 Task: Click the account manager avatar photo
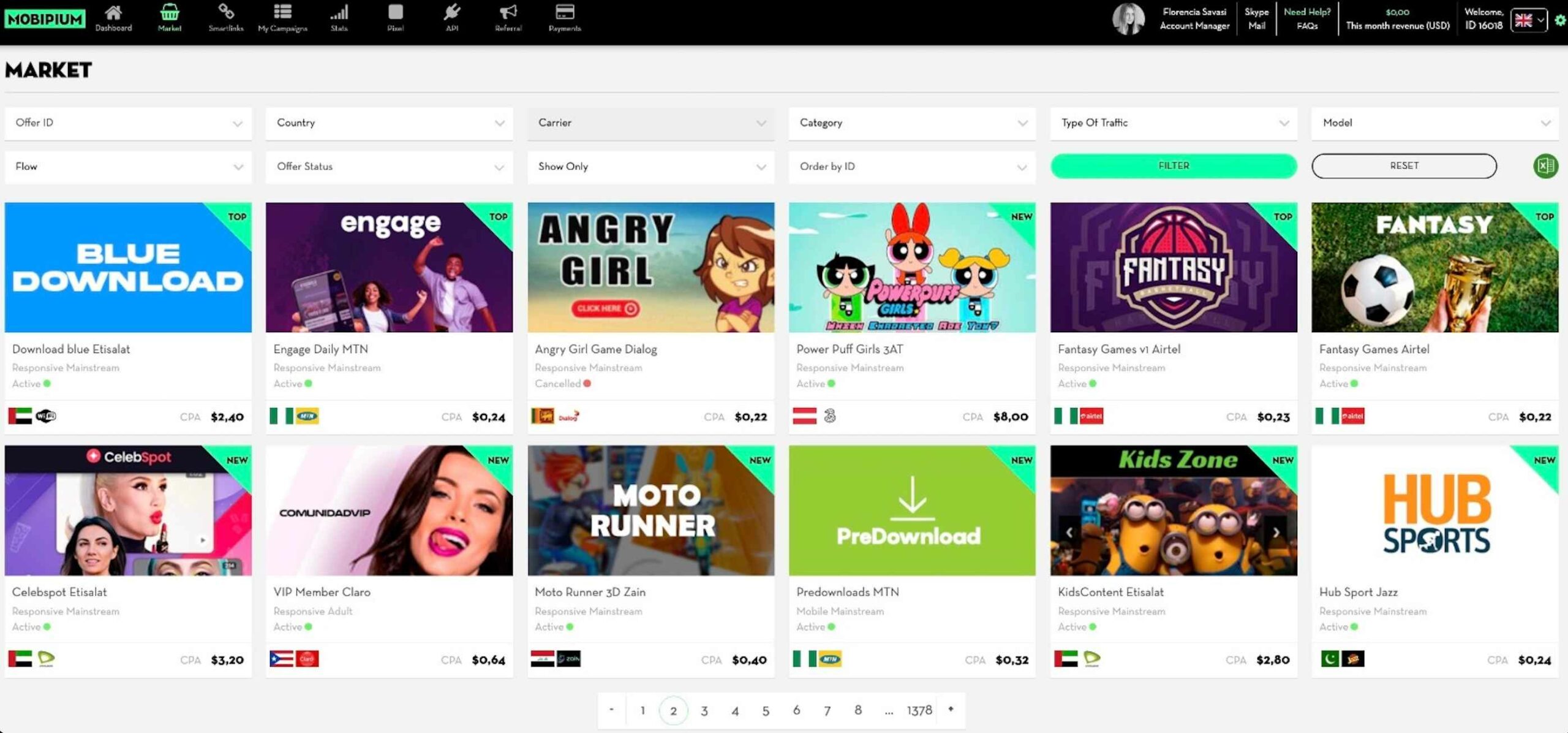pos(1128,19)
